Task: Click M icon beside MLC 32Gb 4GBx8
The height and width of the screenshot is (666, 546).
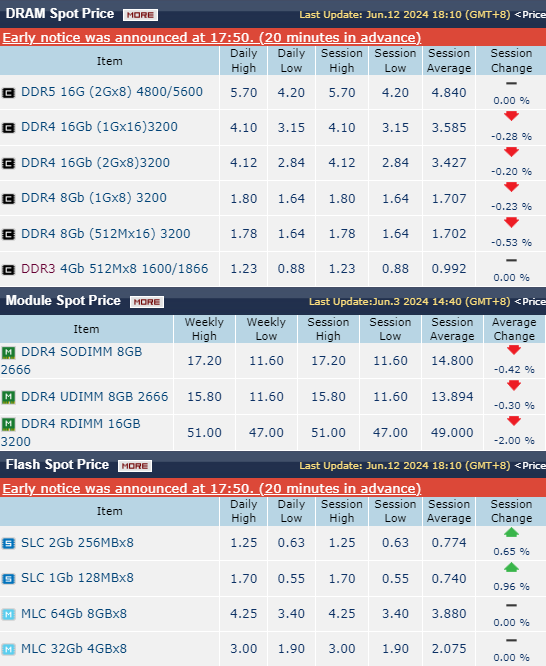Action: [8, 649]
